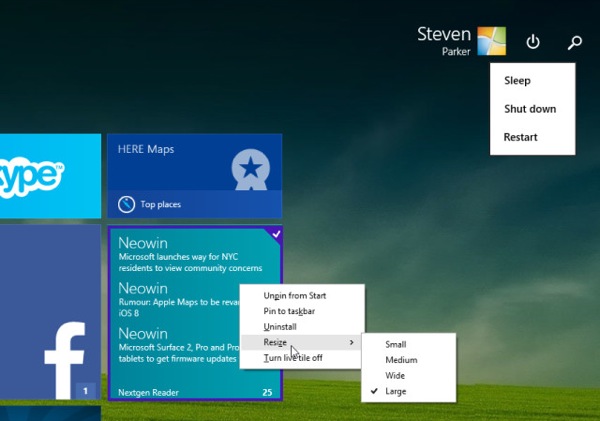
Task: Click the star badge on HERE Maps
Action: (251, 169)
